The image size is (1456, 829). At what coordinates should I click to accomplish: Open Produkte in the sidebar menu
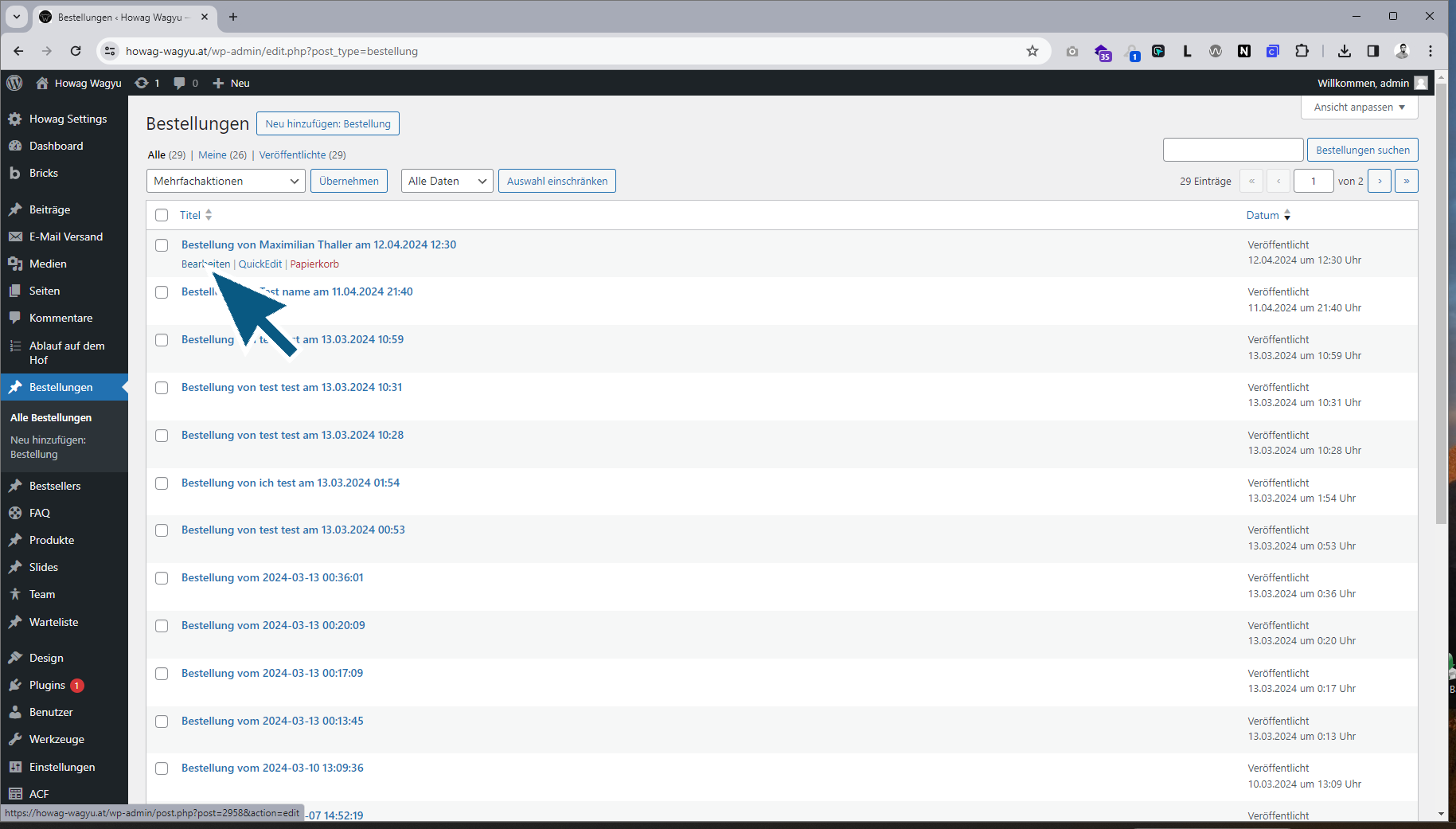pos(52,540)
